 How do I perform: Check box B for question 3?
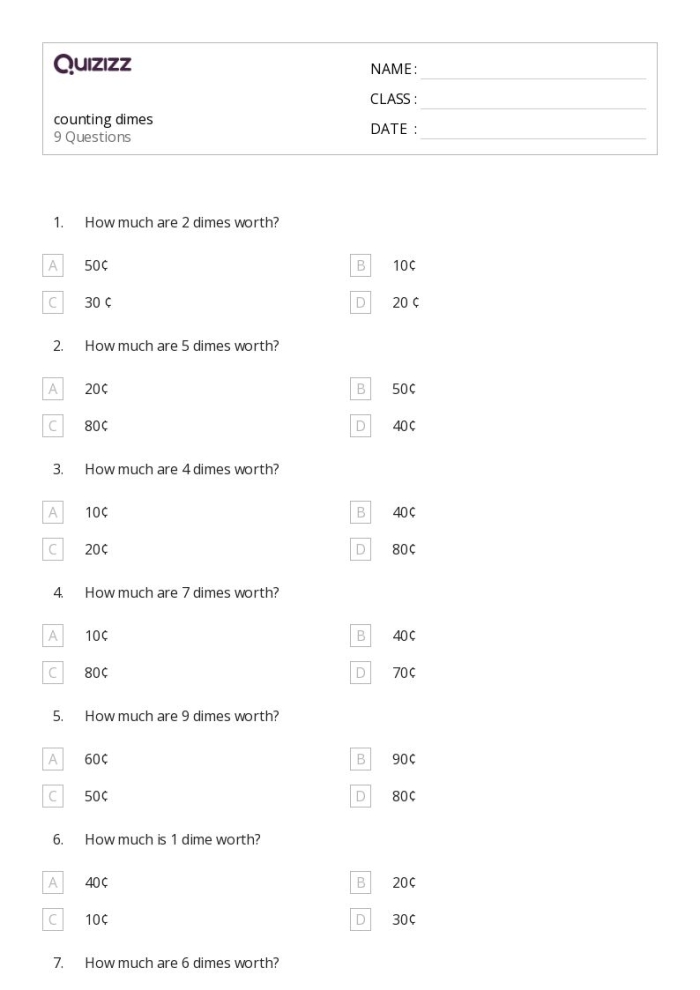click(360, 512)
